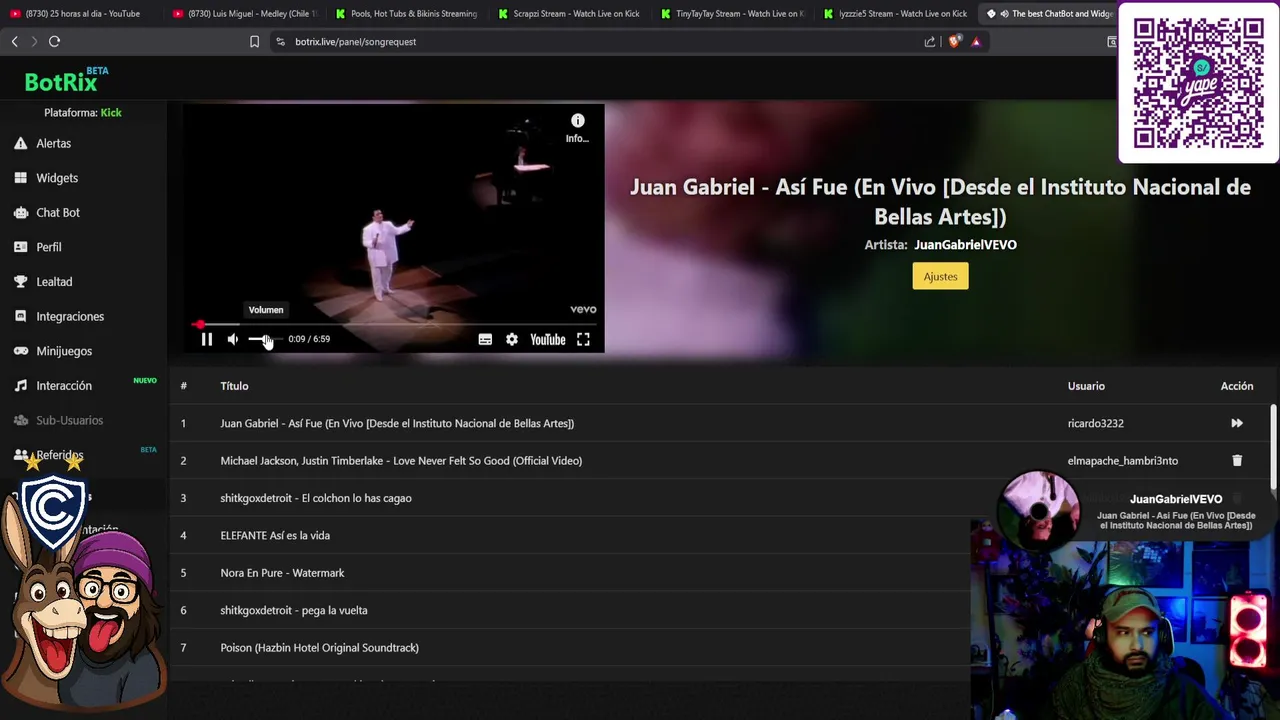Click the video Info icon
Screen dimensions: 1280x720
click(577, 121)
